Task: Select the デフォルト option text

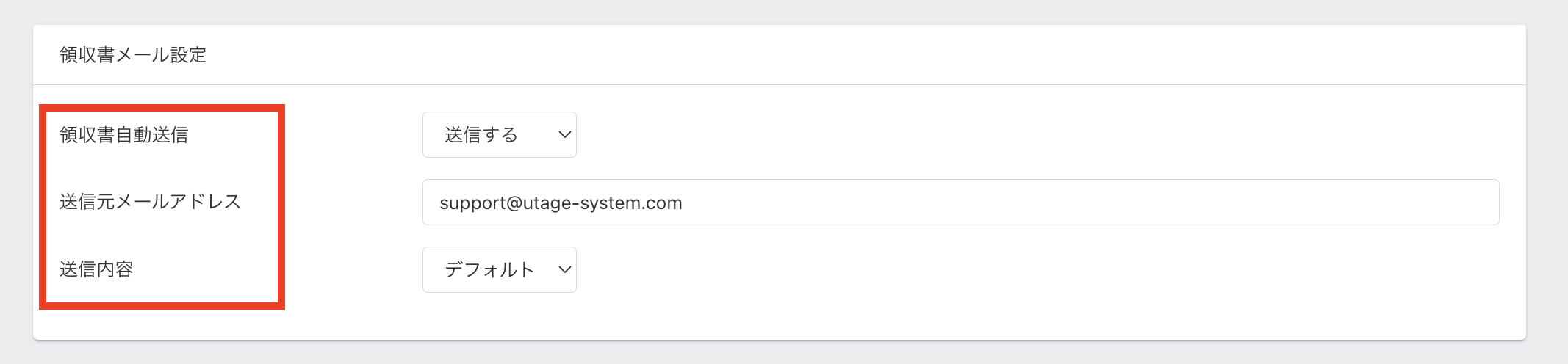Action: (489, 269)
